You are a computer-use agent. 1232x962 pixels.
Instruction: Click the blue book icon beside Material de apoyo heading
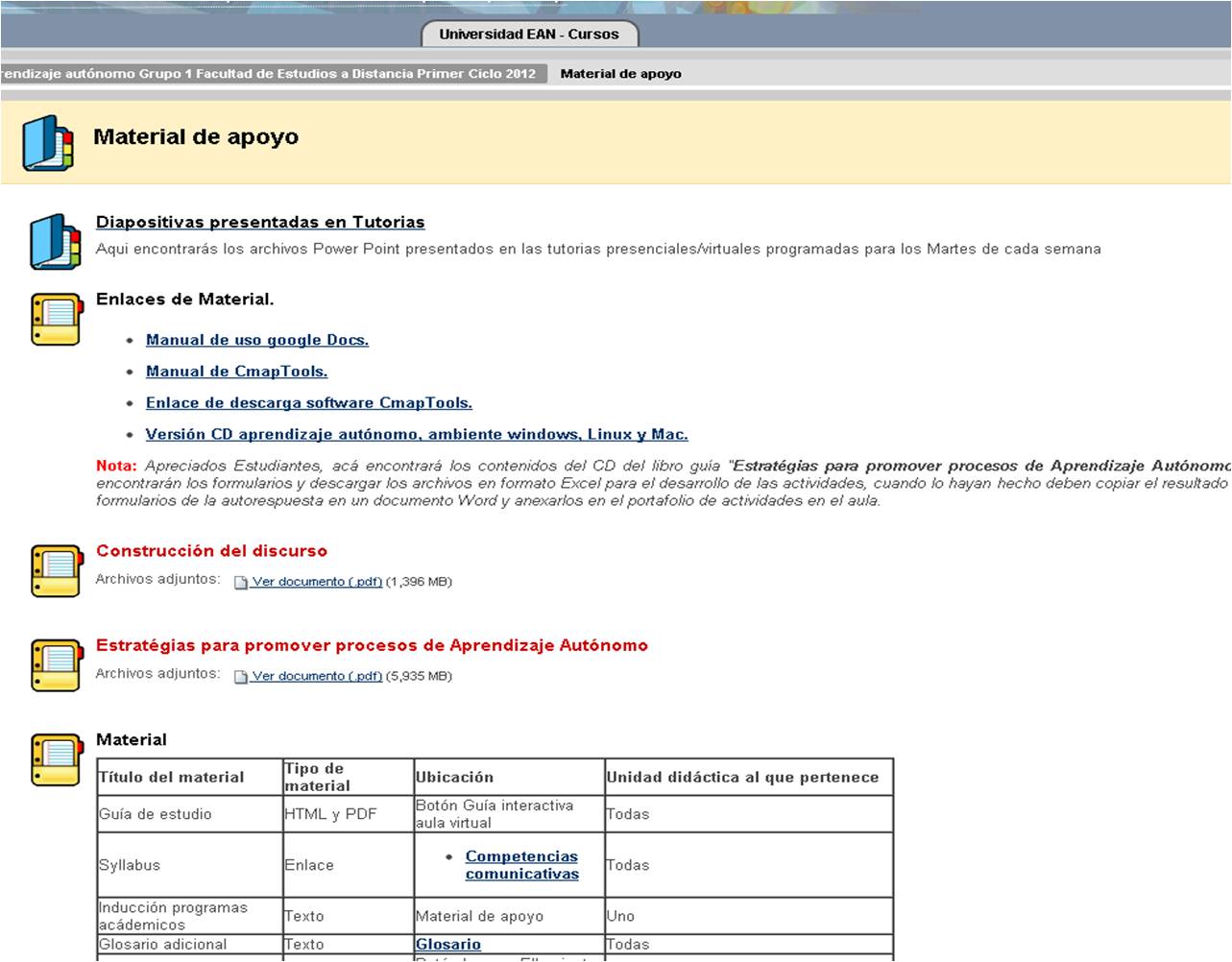click(x=47, y=143)
